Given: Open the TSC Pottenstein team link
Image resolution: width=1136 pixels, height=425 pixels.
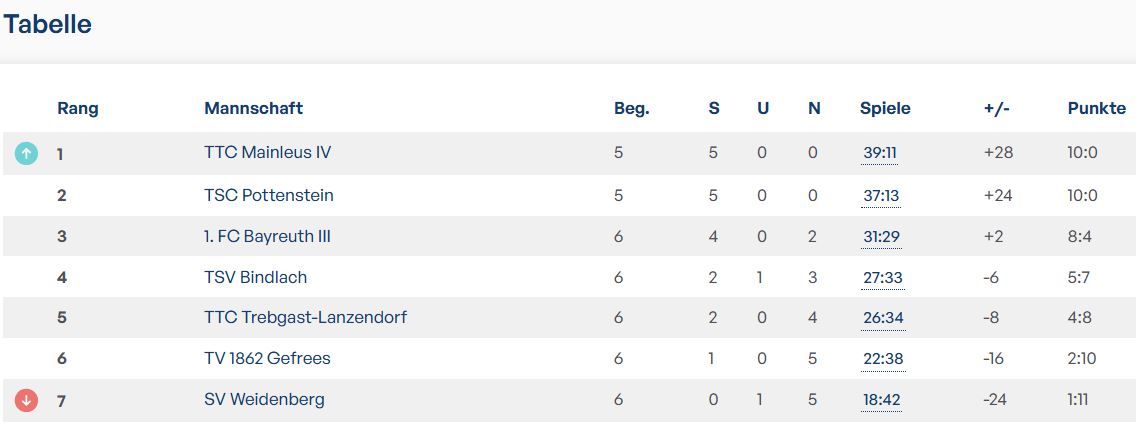Looking at the screenshot, I should (269, 195).
